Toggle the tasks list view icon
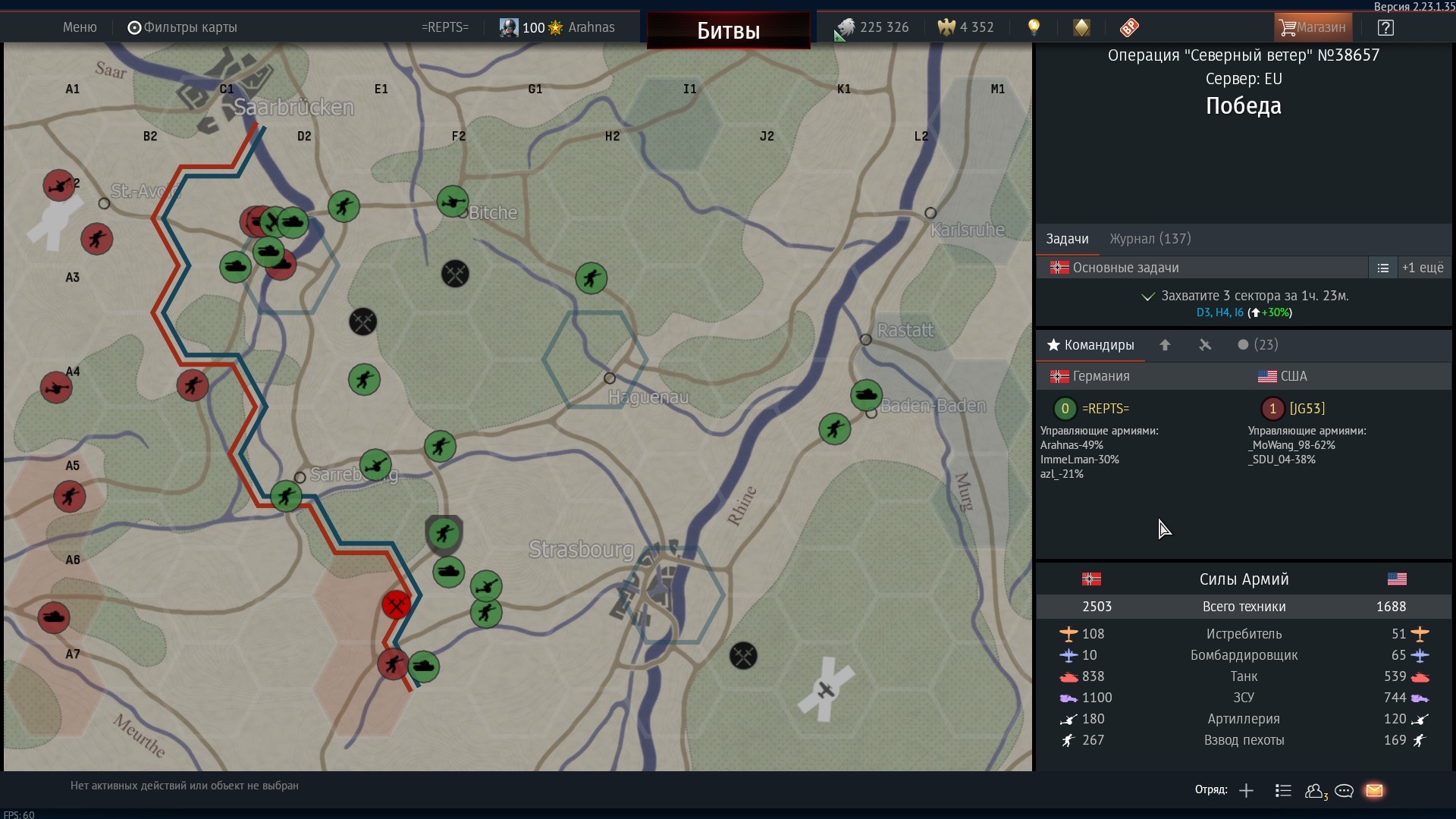The height and width of the screenshot is (819, 1456). 1383,268
